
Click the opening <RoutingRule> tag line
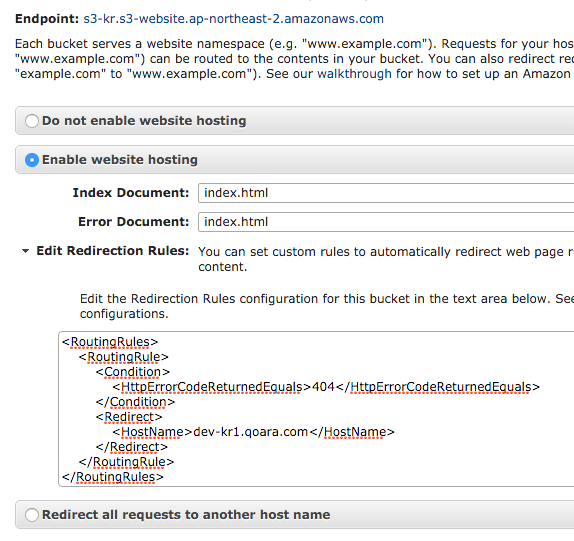[124, 357]
